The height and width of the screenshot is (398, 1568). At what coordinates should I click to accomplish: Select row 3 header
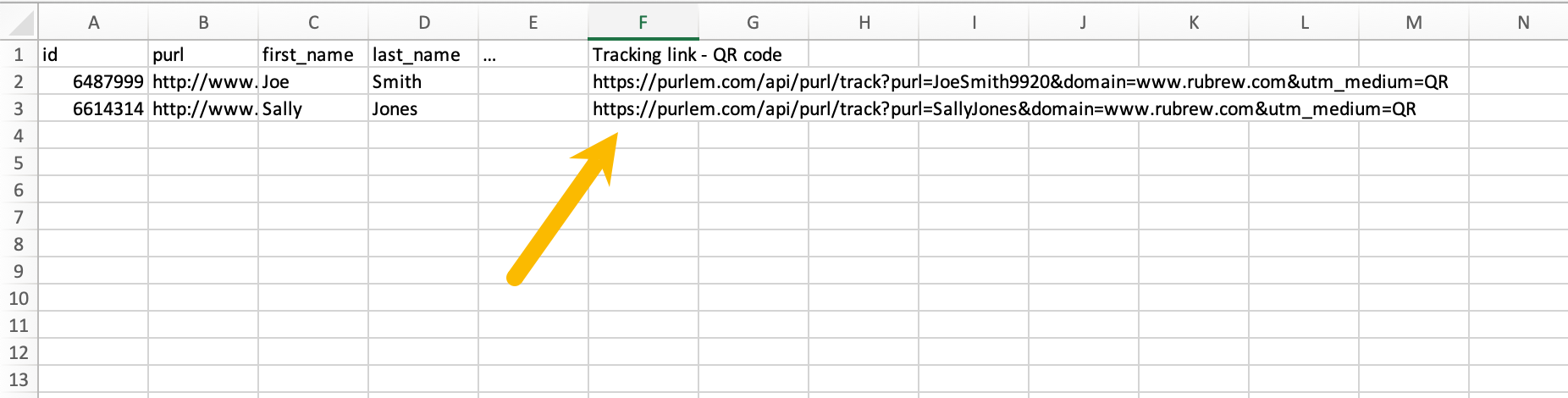19,108
